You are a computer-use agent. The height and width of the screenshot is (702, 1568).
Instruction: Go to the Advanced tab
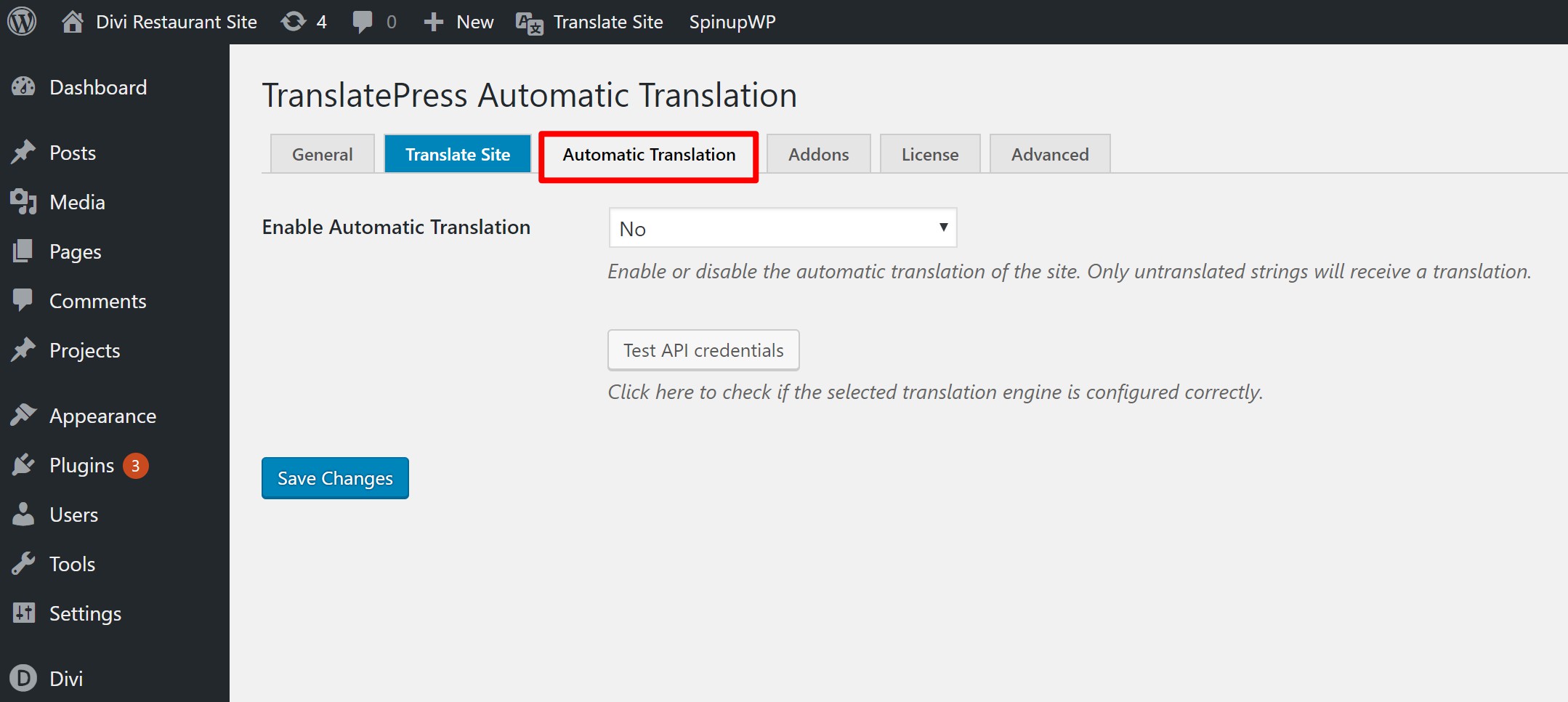pyautogui.click(x=1050, y=154)
